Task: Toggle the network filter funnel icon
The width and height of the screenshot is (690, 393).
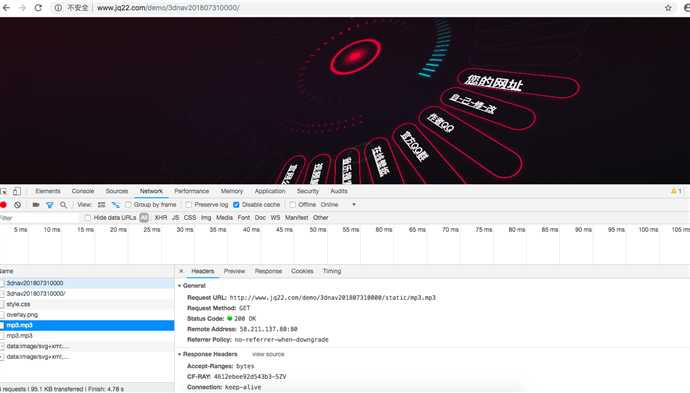Action: 50,205
